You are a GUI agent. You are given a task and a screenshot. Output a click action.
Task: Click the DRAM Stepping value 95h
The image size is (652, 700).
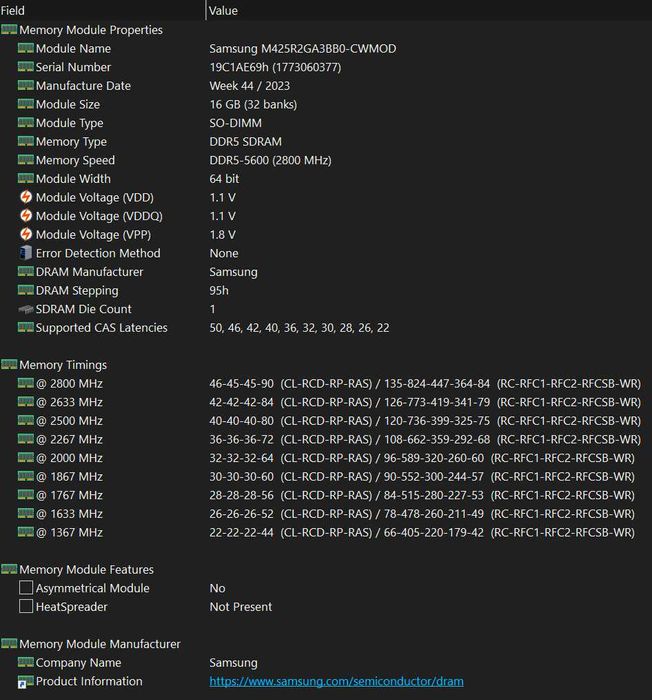click(219, 291)
